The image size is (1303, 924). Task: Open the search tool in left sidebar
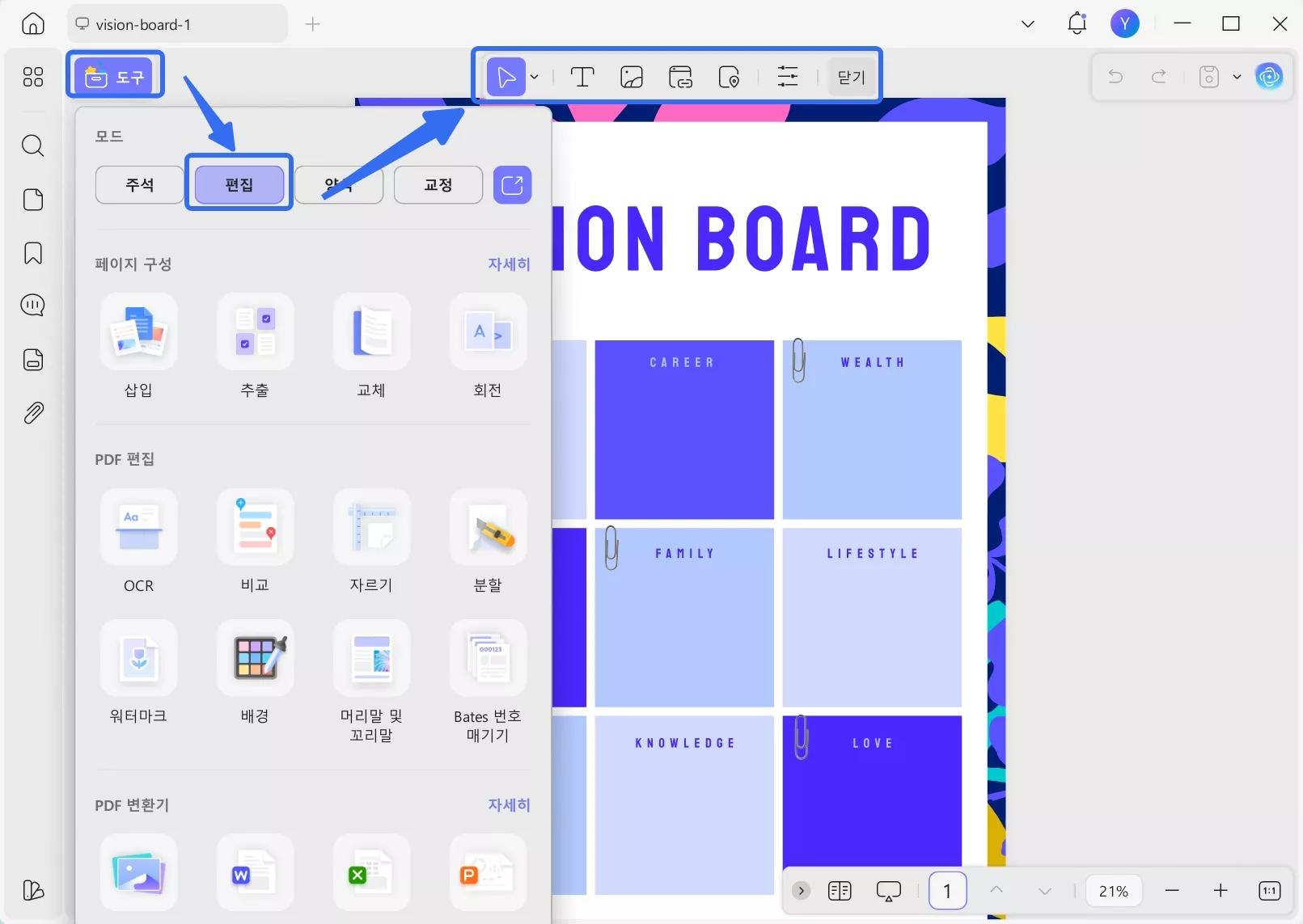[x=33, y=146]
